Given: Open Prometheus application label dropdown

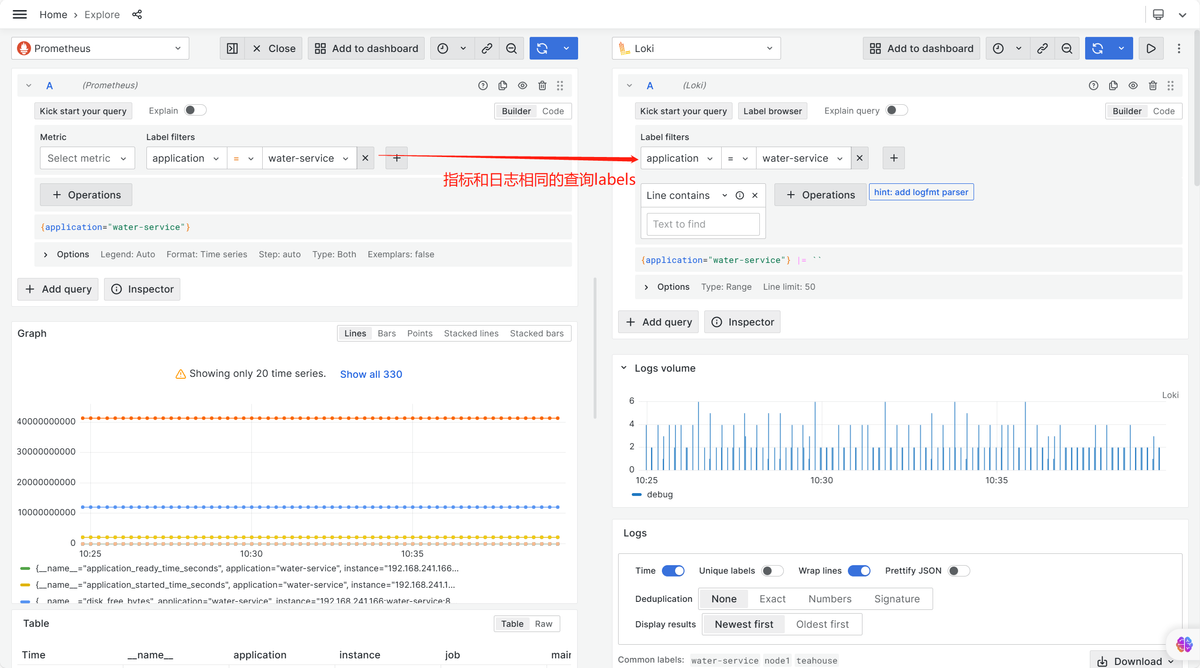Looking at the screenshot, I should [x=185, y=158].
